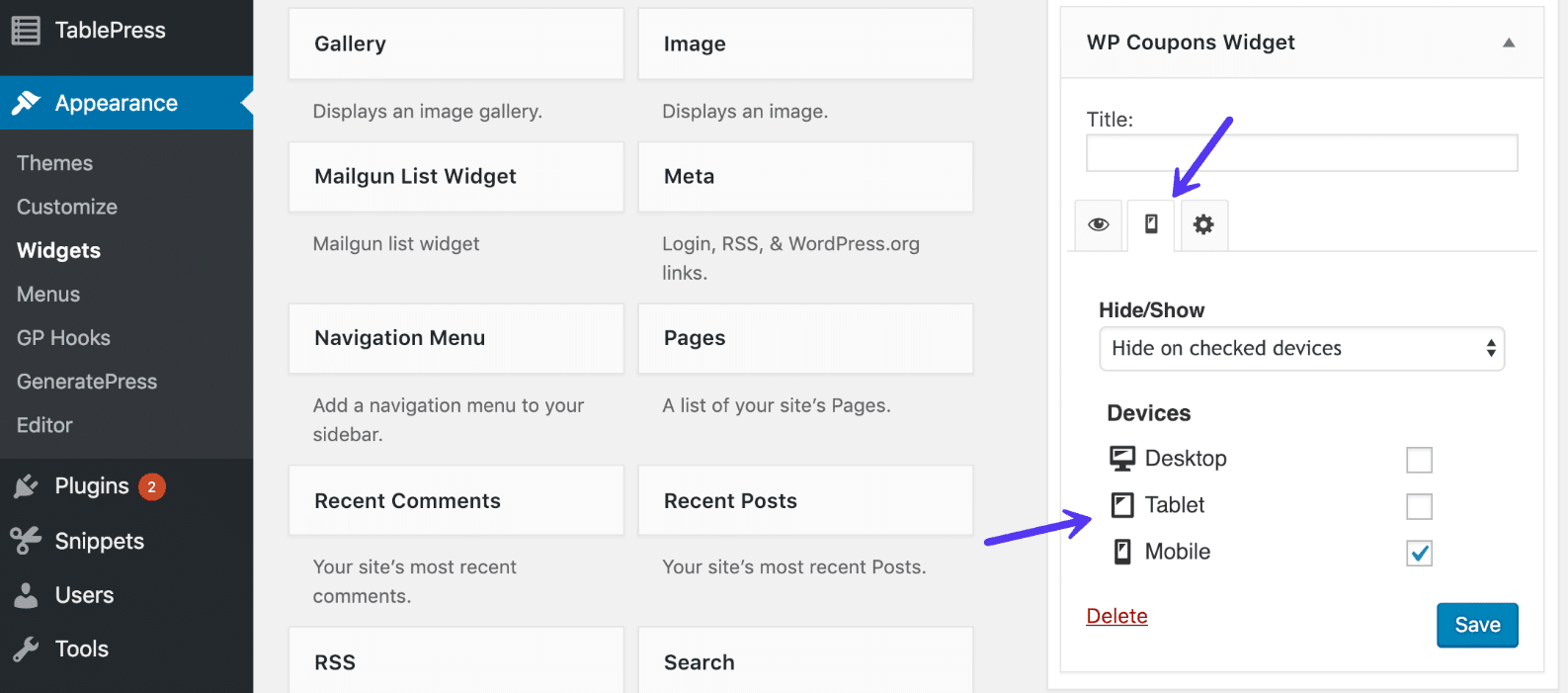Click the Users person icon
This screenshot has height=693, width=1568.
[26, 595]
